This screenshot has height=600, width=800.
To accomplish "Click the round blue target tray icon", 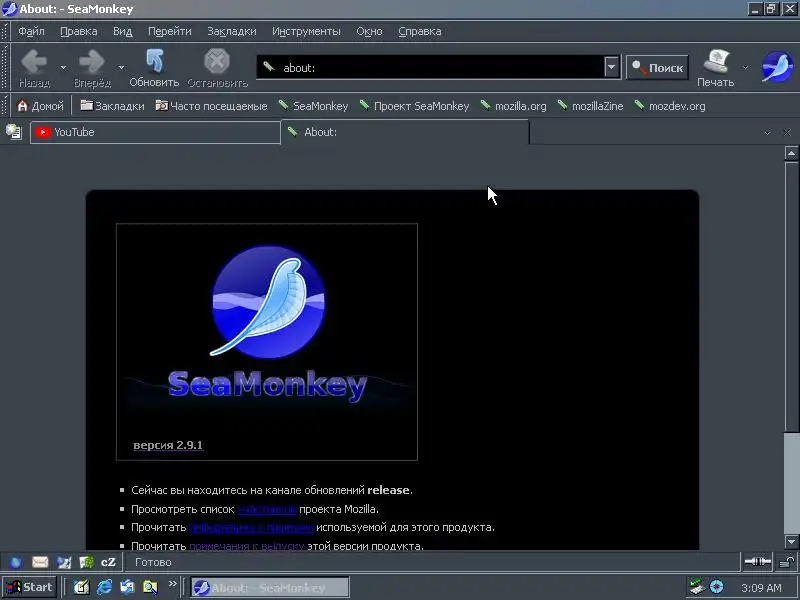I will 717,587.
